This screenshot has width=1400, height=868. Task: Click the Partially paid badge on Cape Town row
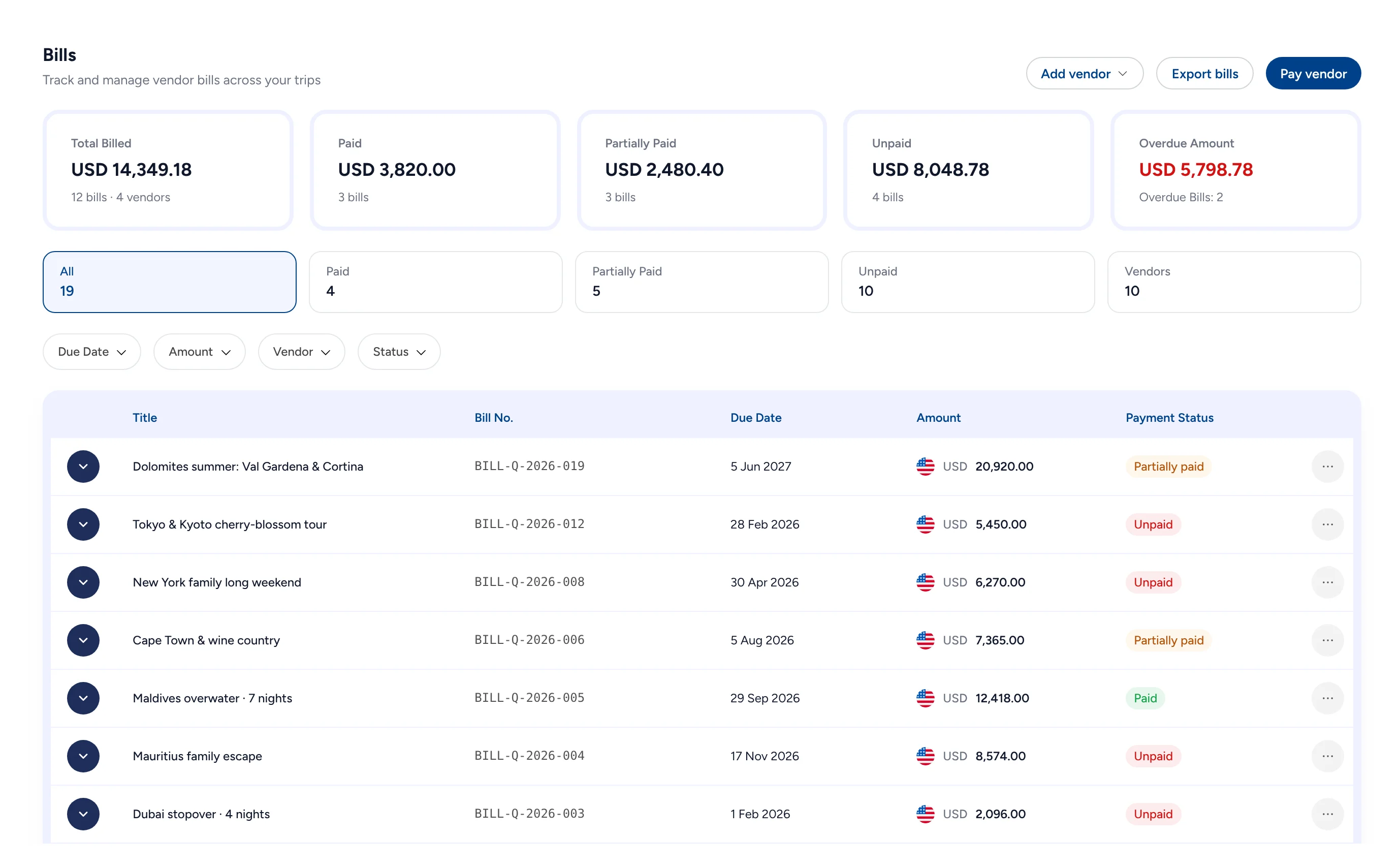[1168, 640]
